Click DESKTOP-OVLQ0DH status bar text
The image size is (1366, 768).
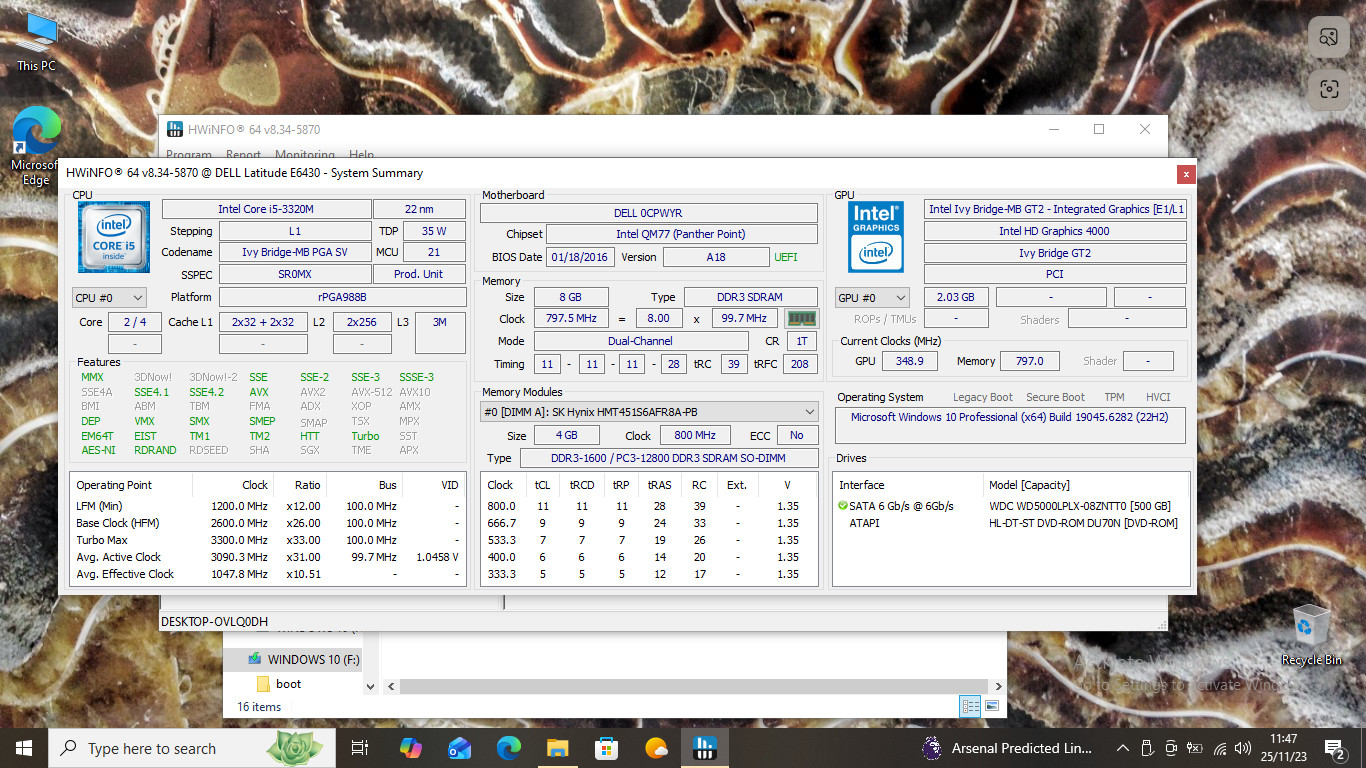(x=214, y=622)
